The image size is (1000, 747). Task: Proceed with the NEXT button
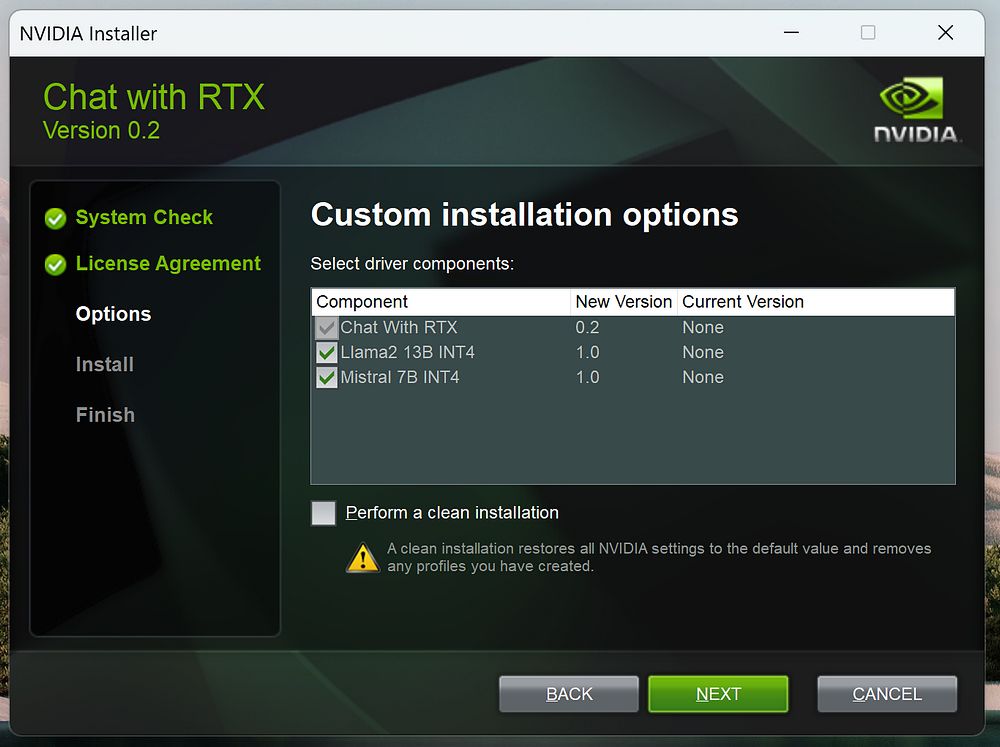coord(718,694)
